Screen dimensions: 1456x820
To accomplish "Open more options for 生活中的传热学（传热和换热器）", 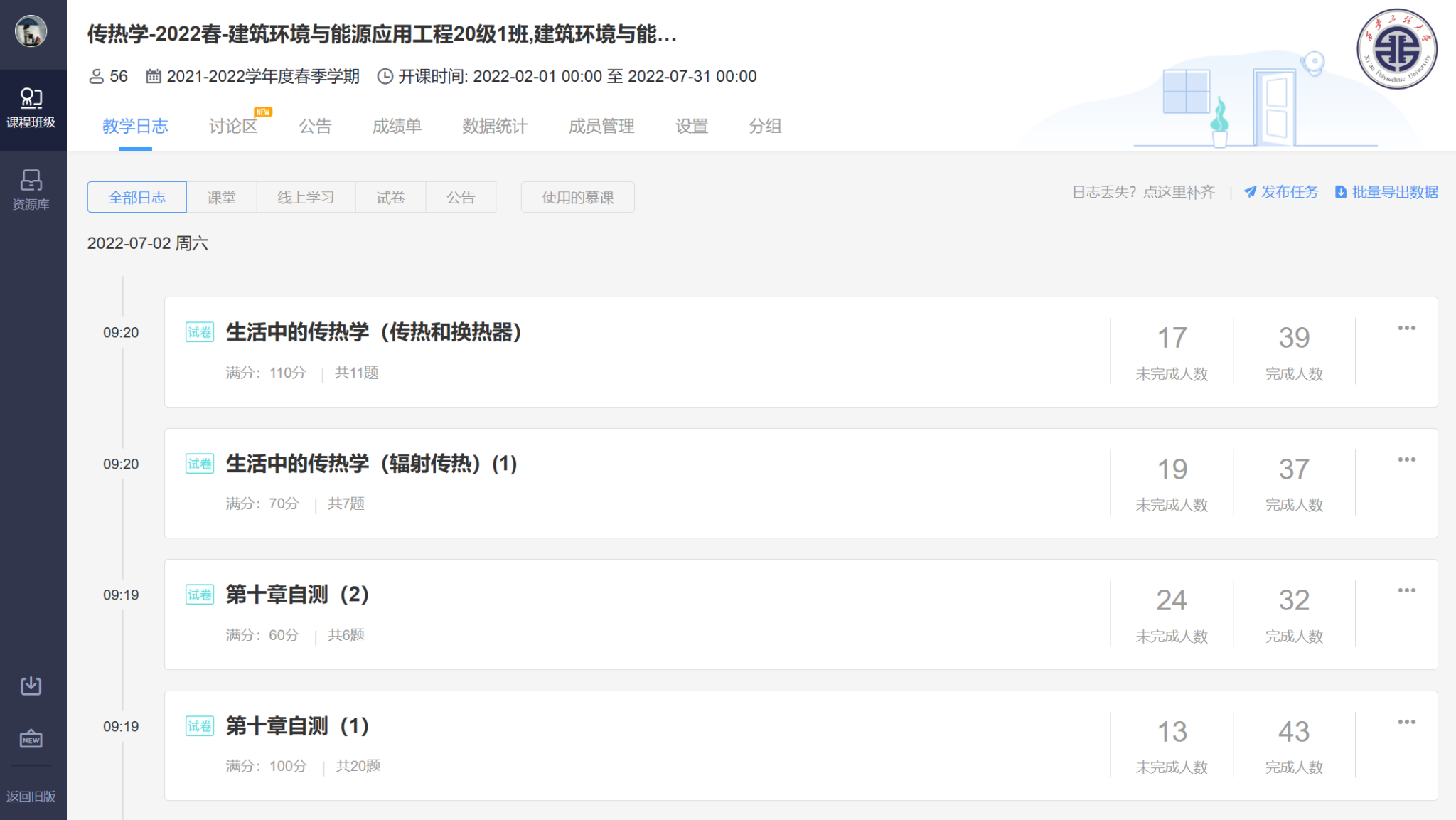I will click(x=1406, y=328).
